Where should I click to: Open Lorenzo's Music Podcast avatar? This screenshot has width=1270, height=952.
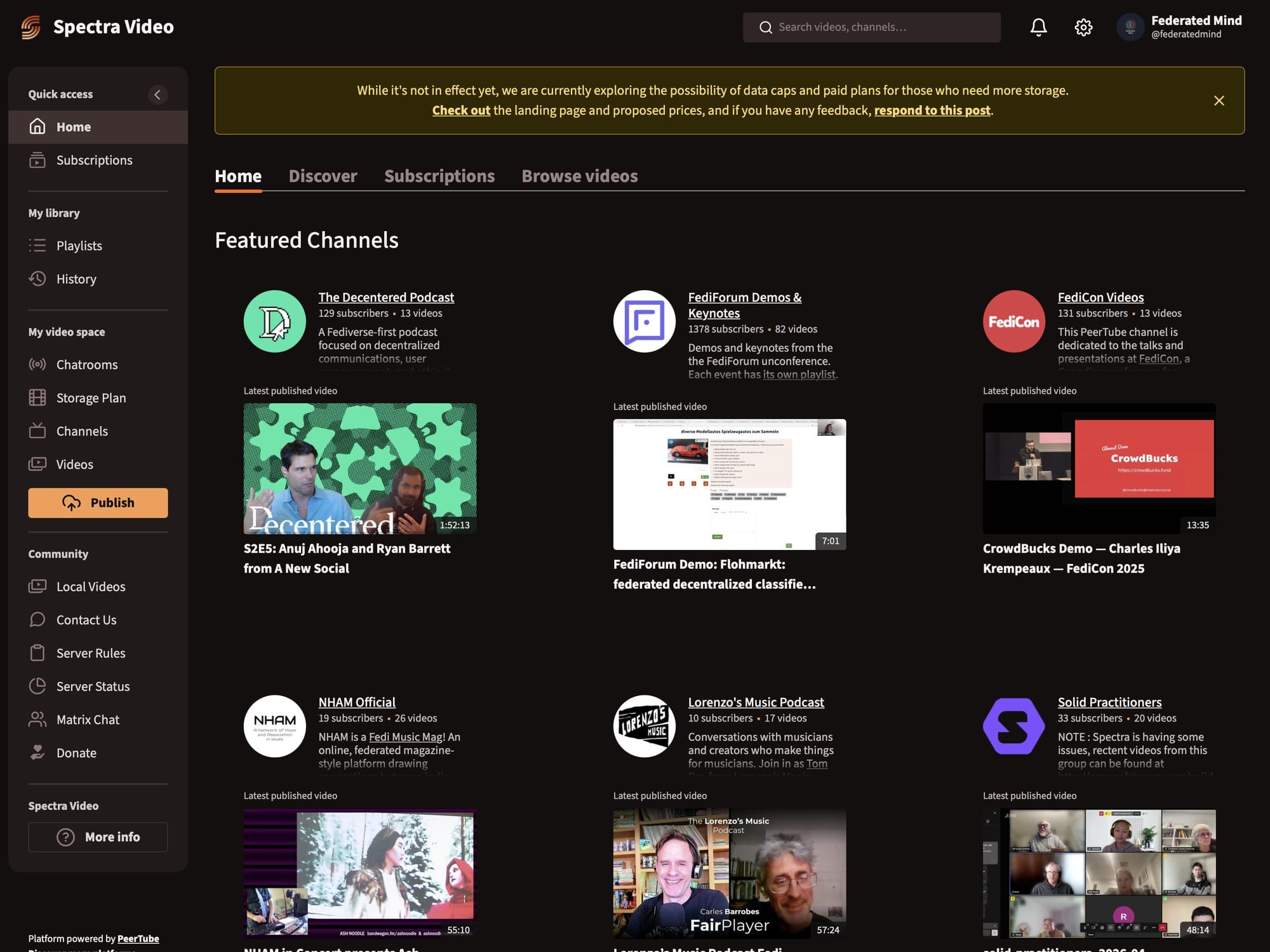[645, 726]
